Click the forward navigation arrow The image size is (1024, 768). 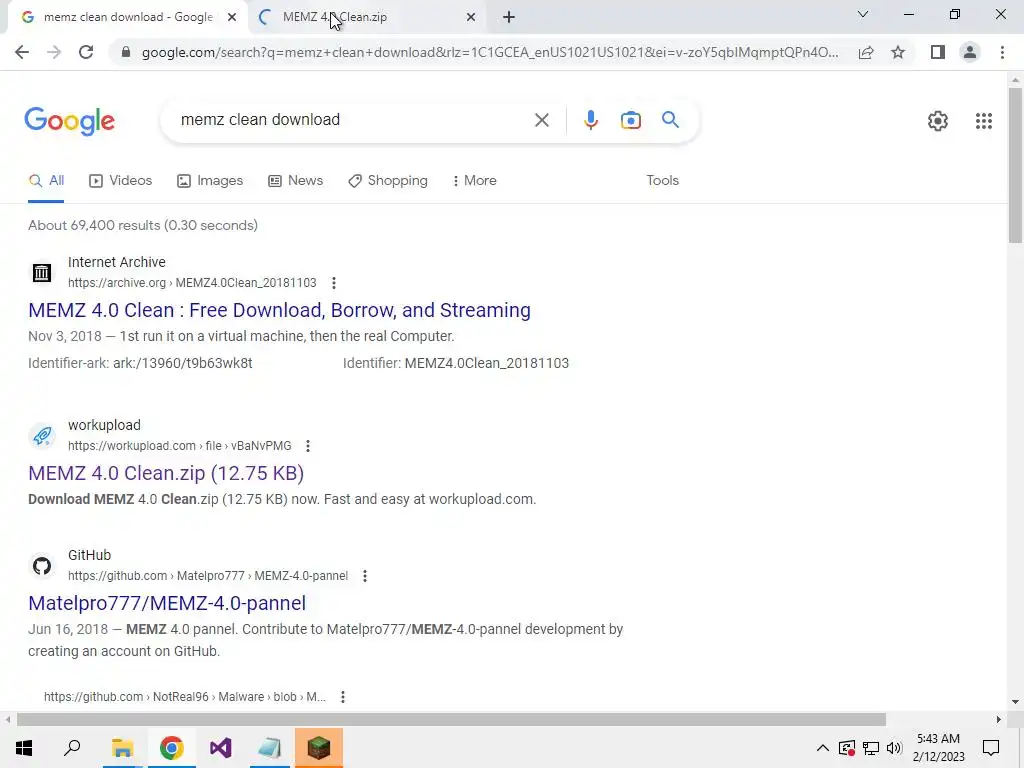click(54, 52)
